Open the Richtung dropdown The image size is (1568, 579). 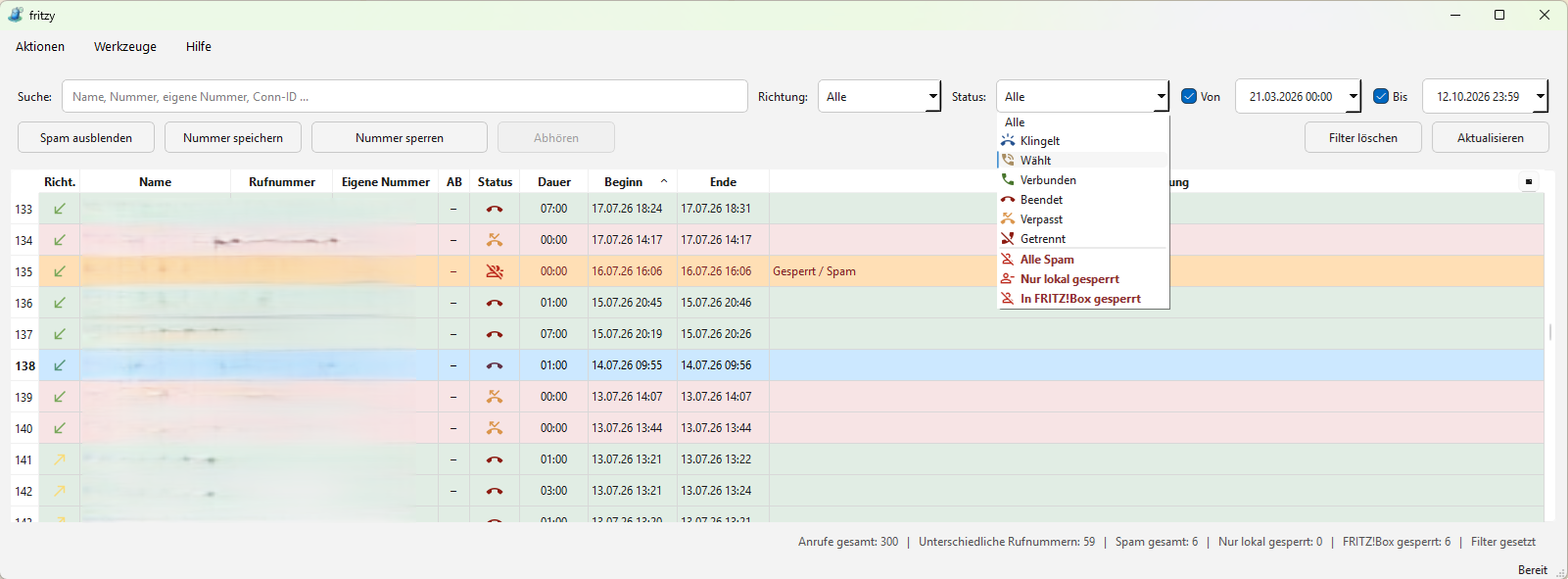coord(879,97)
